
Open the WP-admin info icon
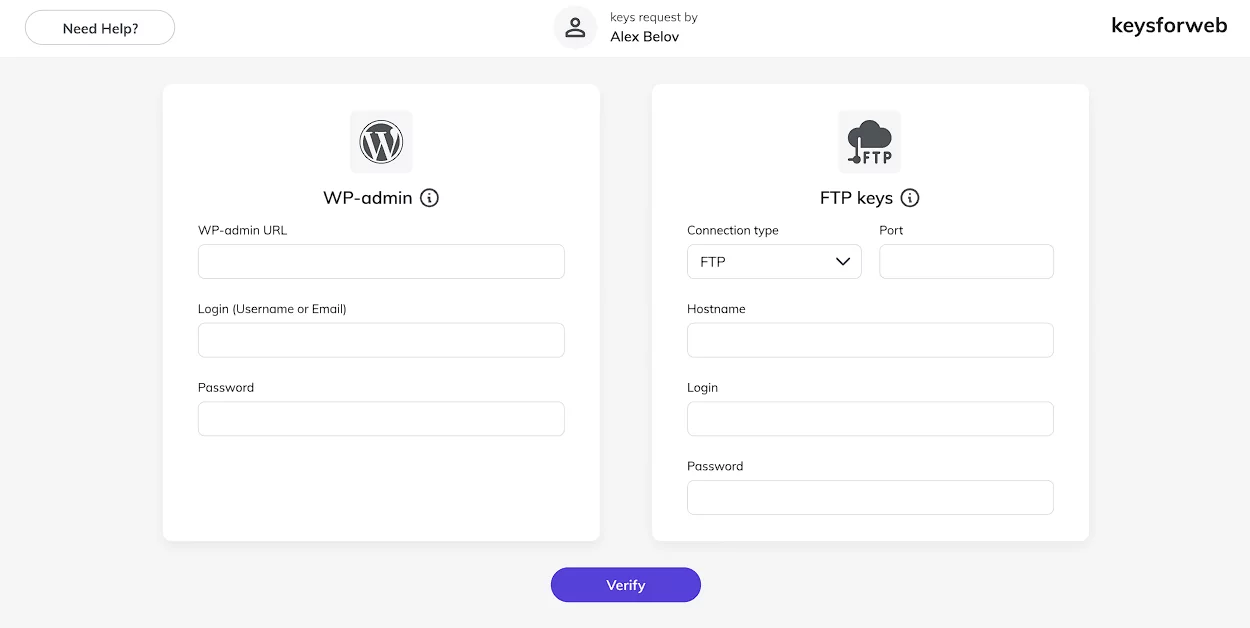click(429, 198)
